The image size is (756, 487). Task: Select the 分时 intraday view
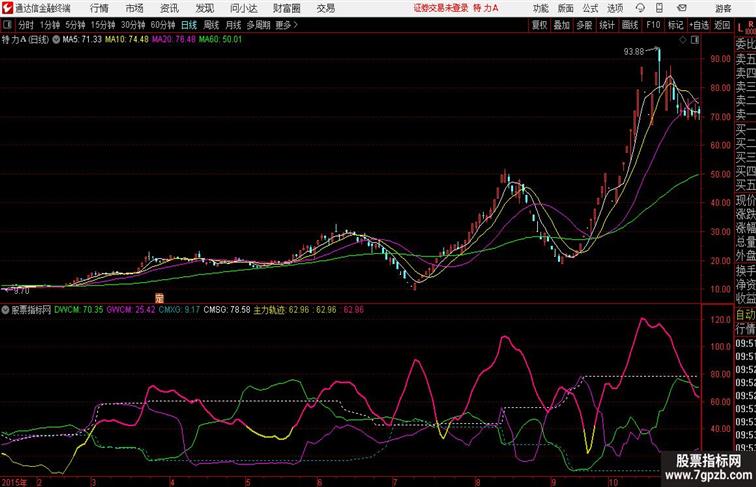tap(26, 24)
